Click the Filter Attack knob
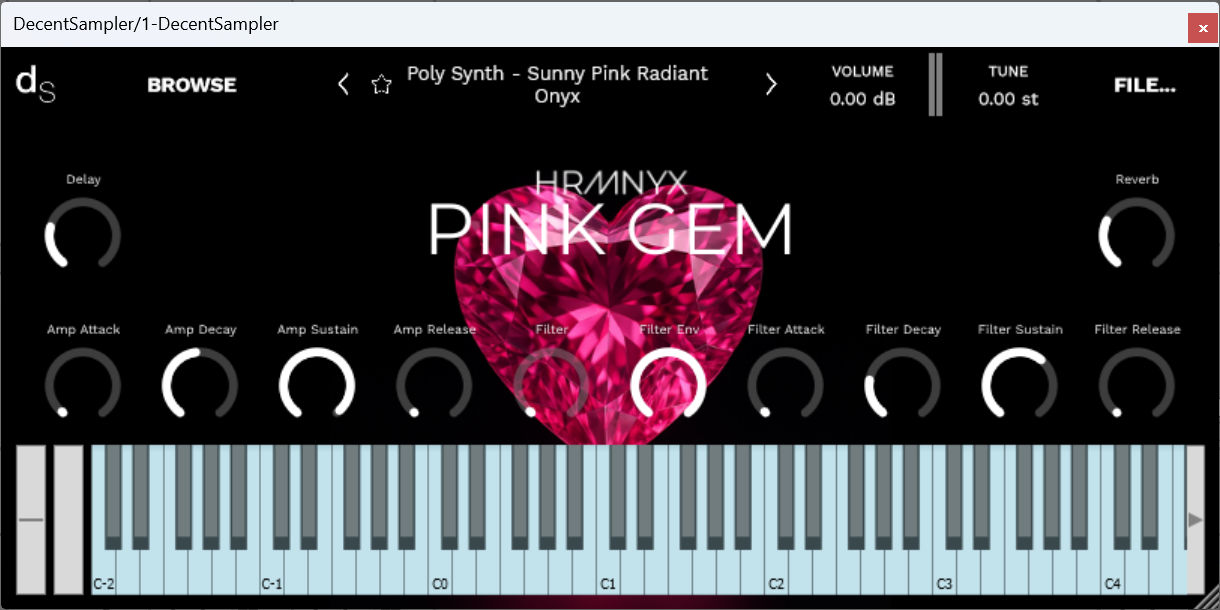This screenshot has width=1220, height=610. [785, 386]
